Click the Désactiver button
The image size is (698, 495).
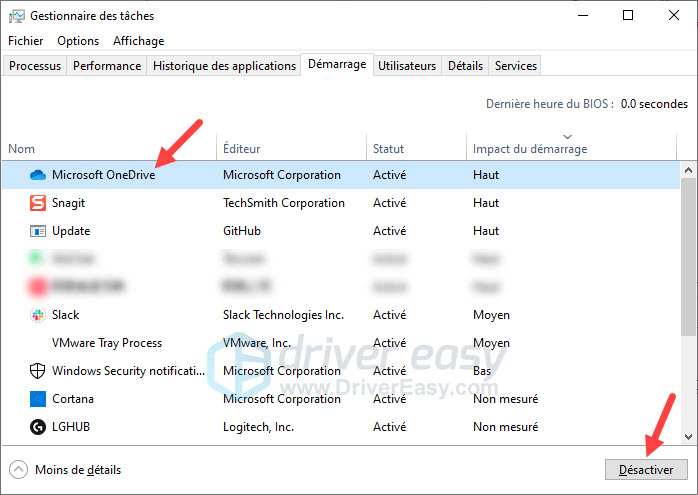(646, 470)
